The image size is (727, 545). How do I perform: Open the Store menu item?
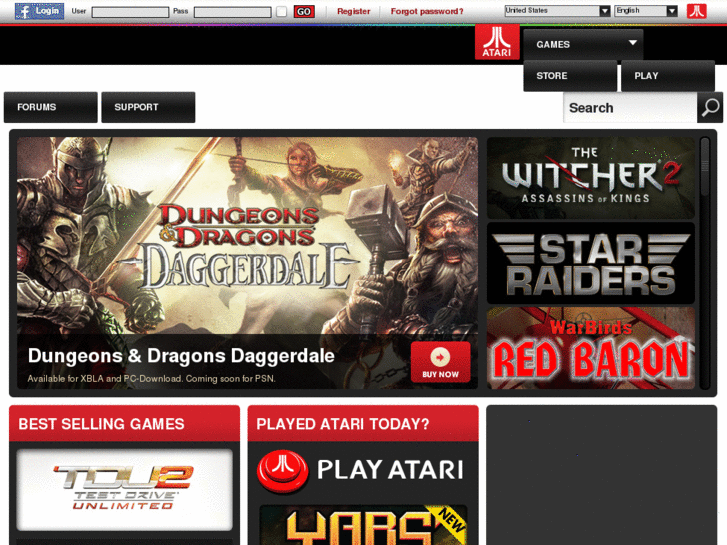coord(570,76)
